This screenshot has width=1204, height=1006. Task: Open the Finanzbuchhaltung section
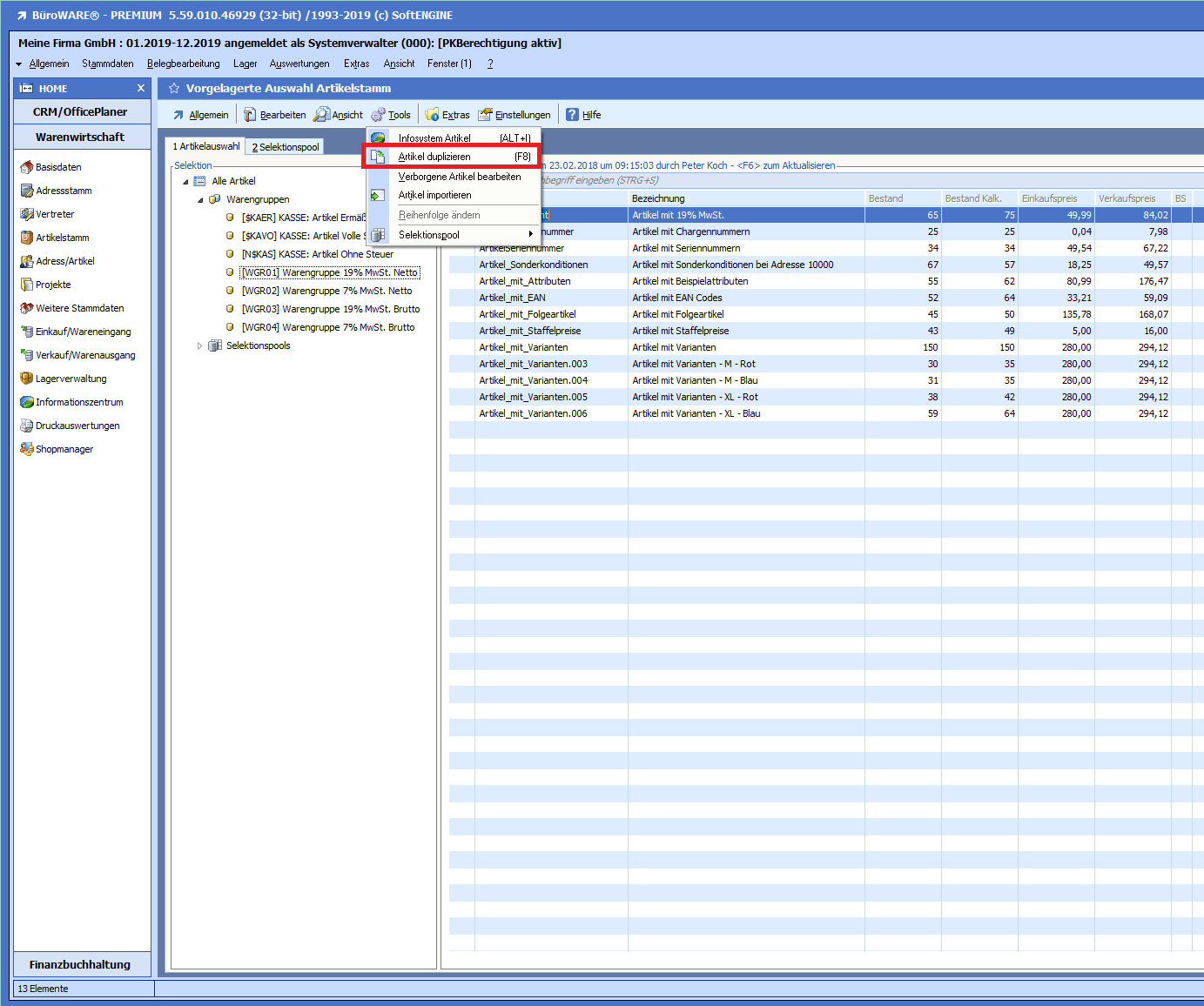coord(80,964)
